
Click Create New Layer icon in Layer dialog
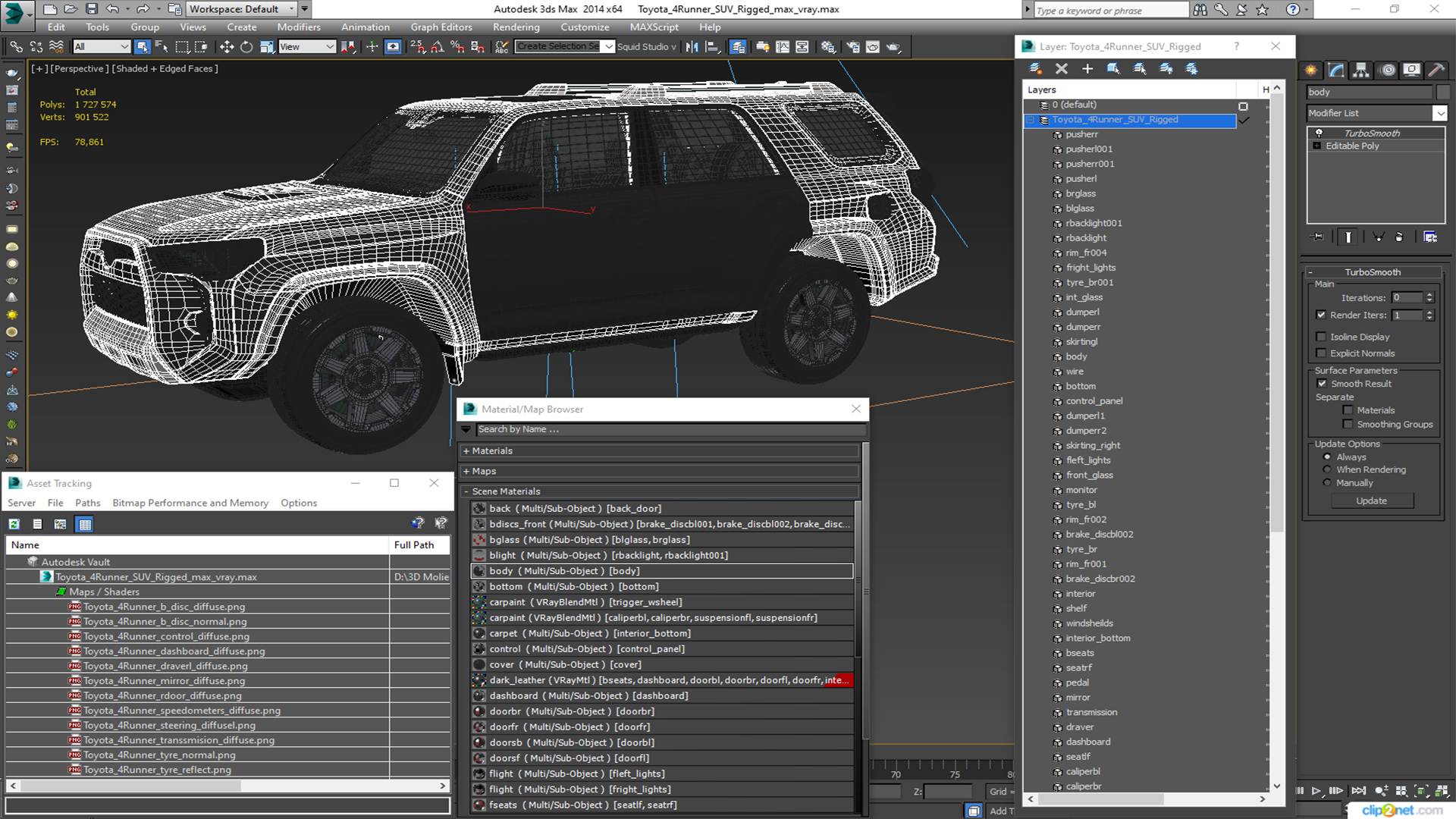coord(1035,69)
